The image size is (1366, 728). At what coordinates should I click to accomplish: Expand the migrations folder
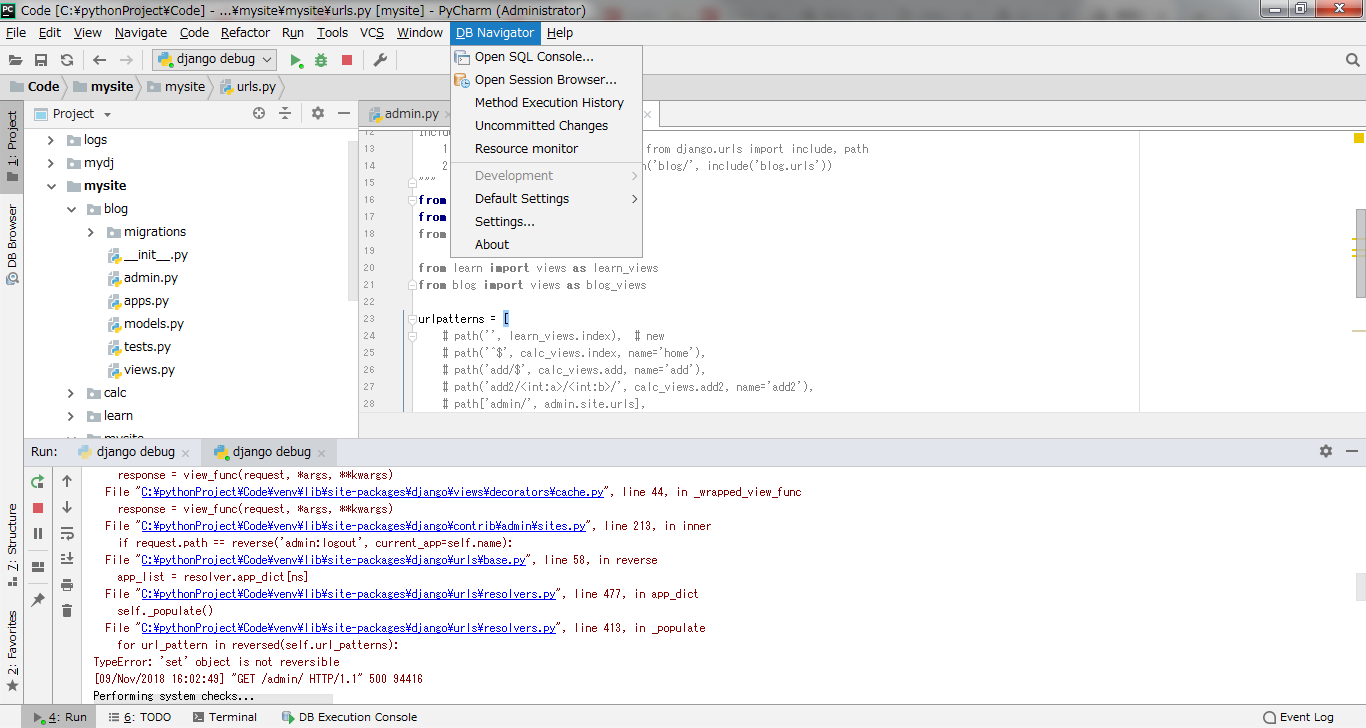pyautogui.click(x=91, y=232)
